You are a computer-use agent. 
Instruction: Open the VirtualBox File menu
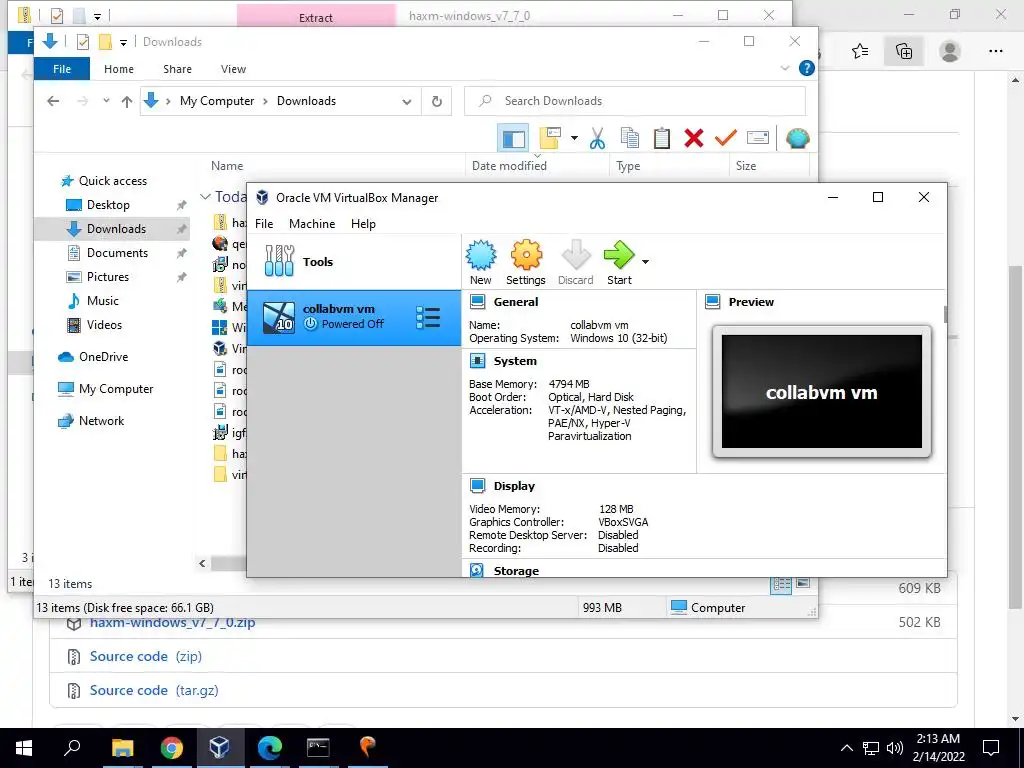264,223
